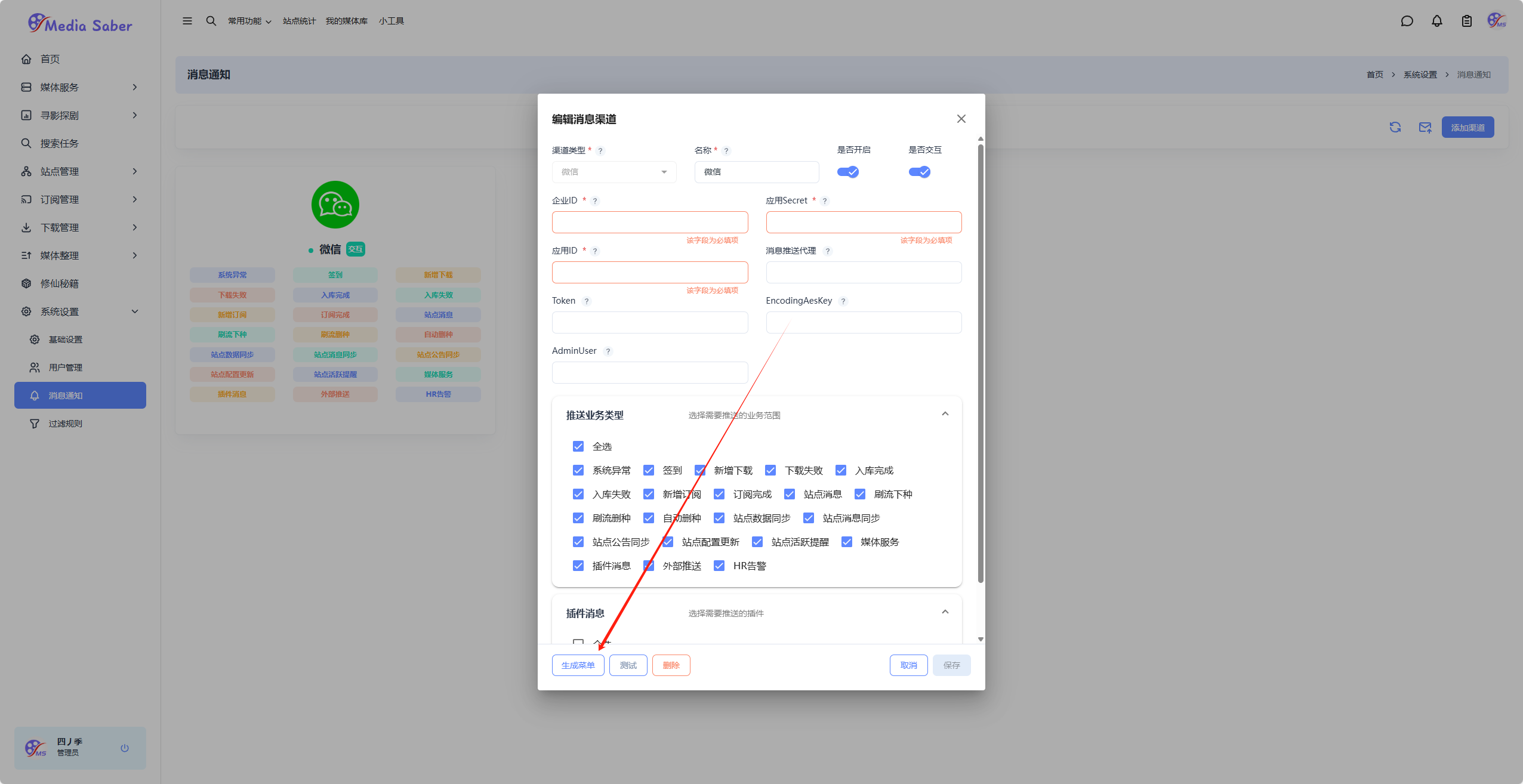Open the clipboard icon in top right

(x=1466, y=21)
